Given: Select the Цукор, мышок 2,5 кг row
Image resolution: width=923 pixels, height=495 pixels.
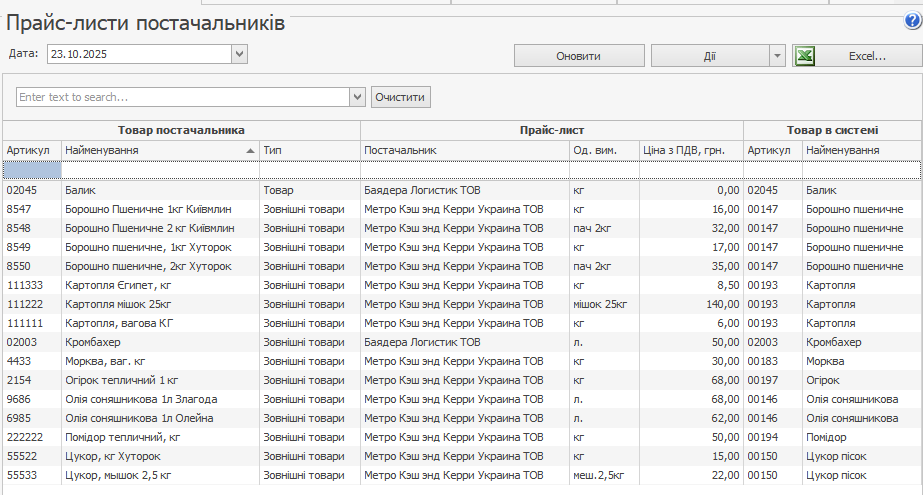Looking at the screenshot, I should pyautogui.click(x=160, y=475).
